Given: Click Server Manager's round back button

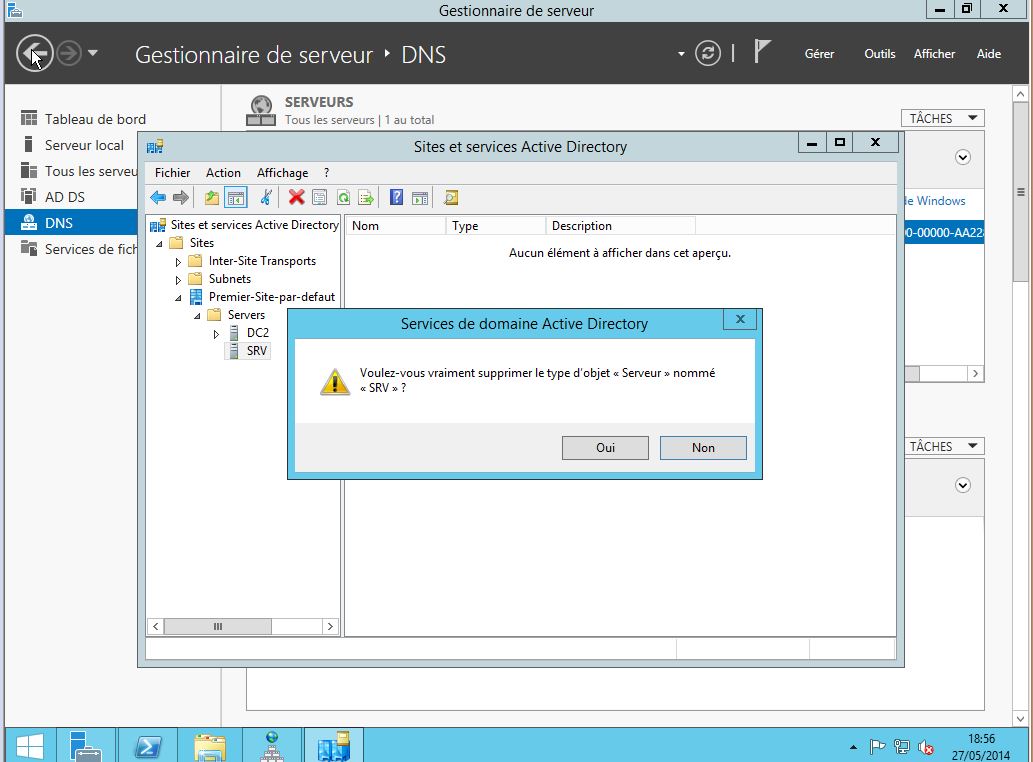Looking at the screenshot, I should click(x=34, y=53).
